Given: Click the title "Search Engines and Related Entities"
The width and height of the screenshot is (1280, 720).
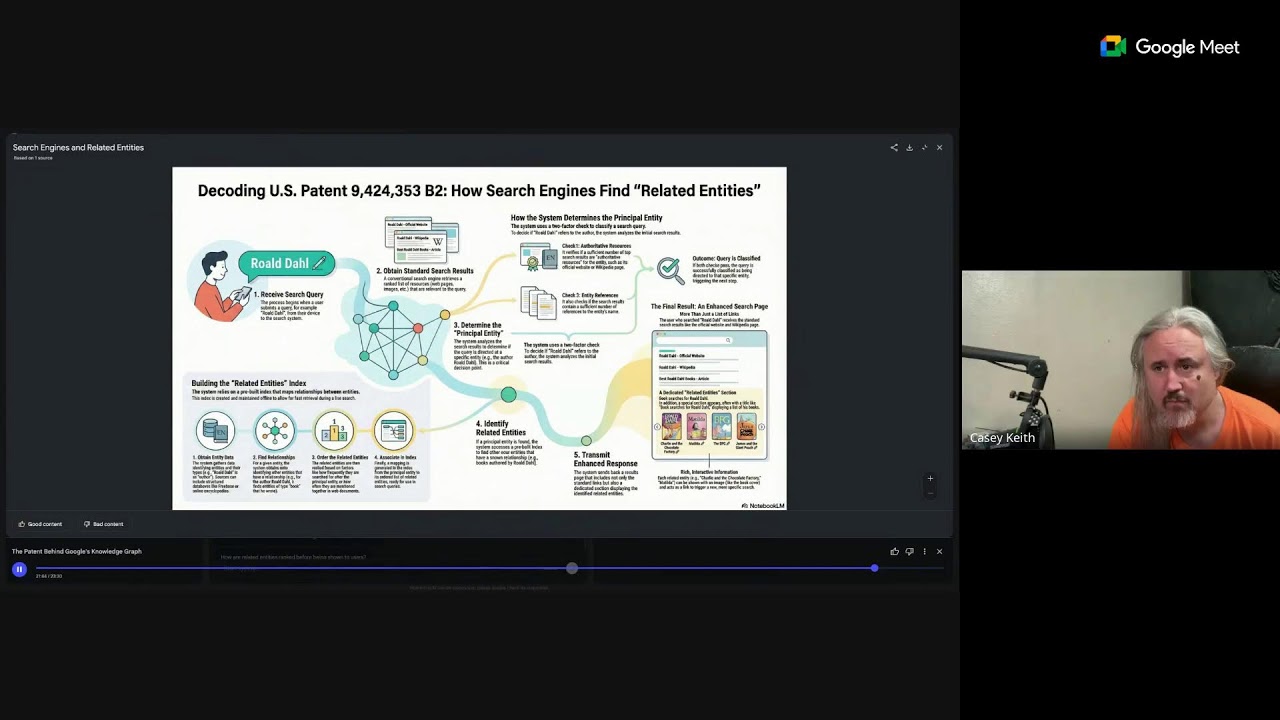Looking at the screenshot, I should click(x=78, y=148).
